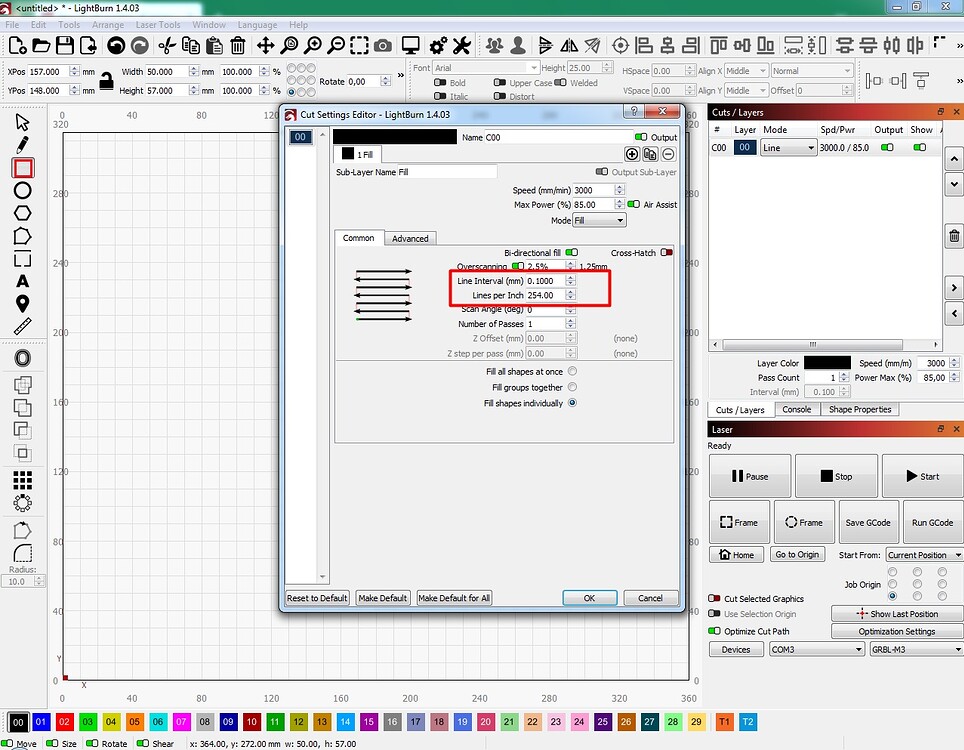Save project using the floppy disk icon
964x750 pixels.
pyautogui.click(x=65, y=45)
